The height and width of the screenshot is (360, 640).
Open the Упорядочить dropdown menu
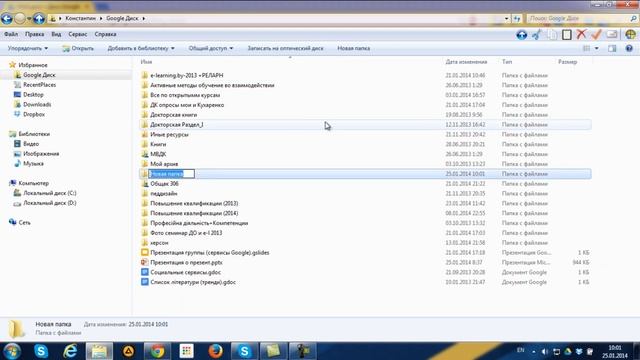point(28,48)
